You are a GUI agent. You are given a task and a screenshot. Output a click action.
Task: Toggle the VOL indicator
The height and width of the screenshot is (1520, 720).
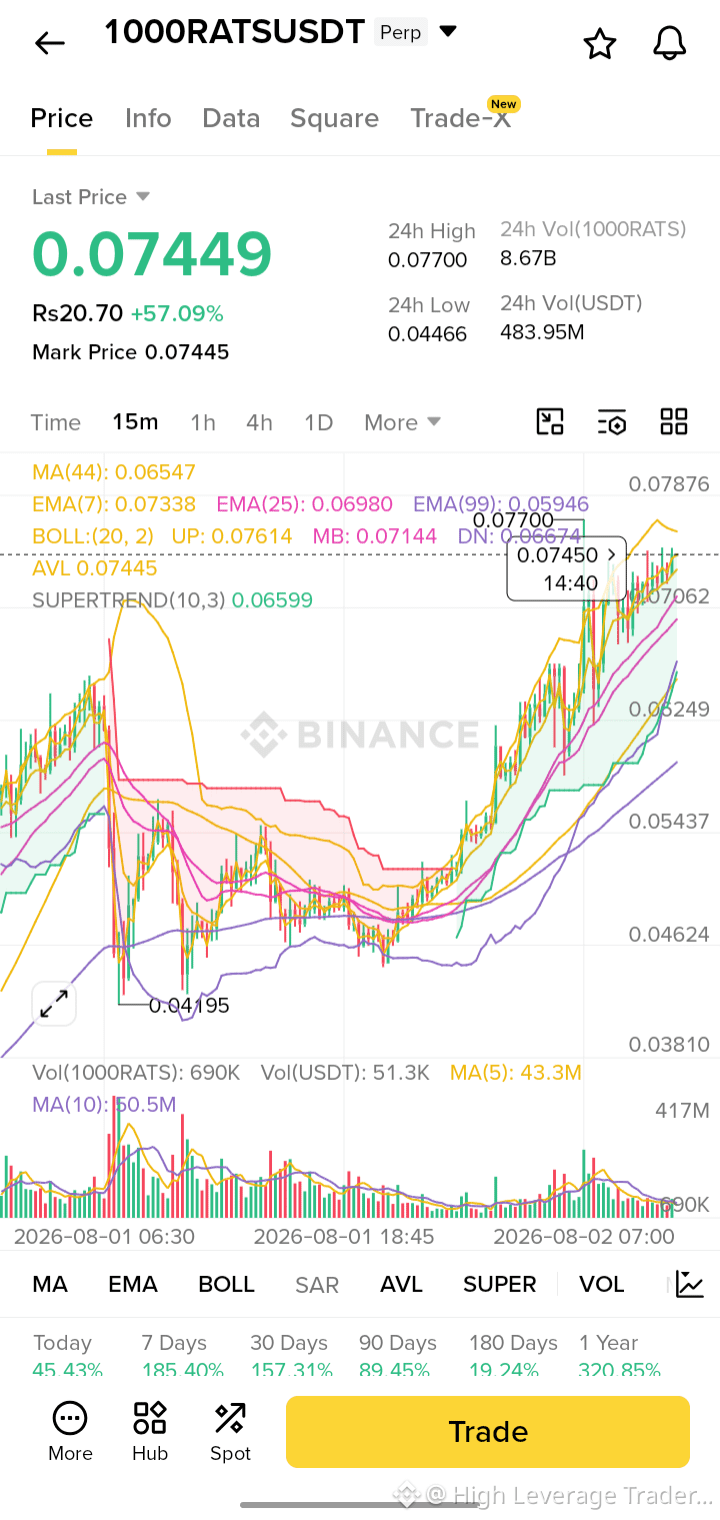point(601,1284)
